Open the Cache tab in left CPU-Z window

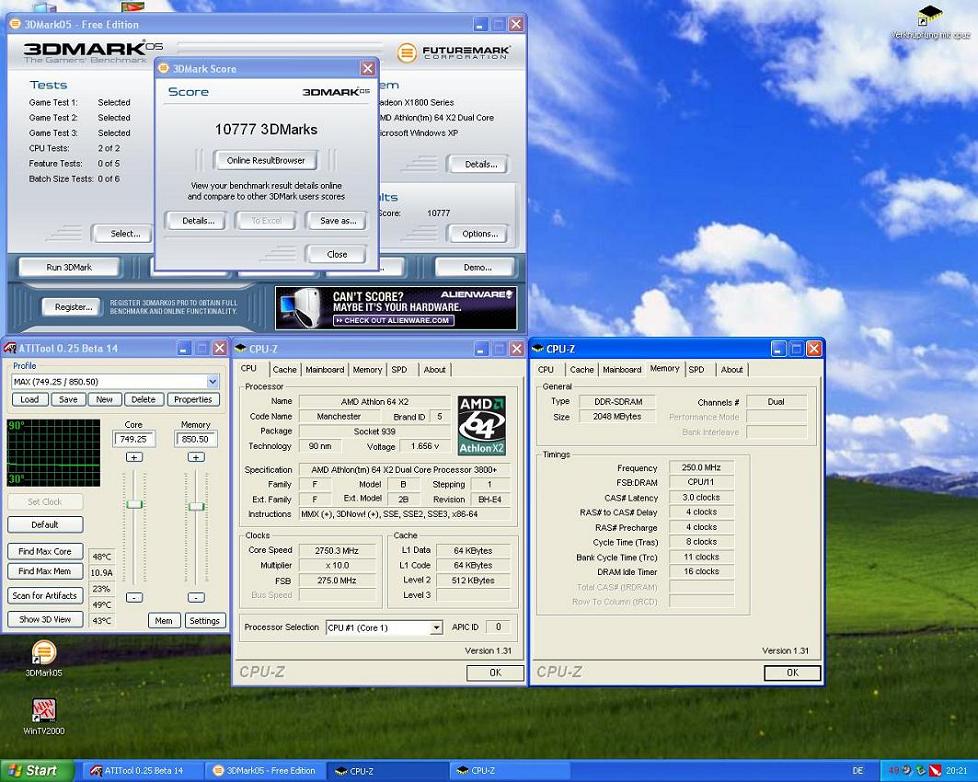[284, 369]
